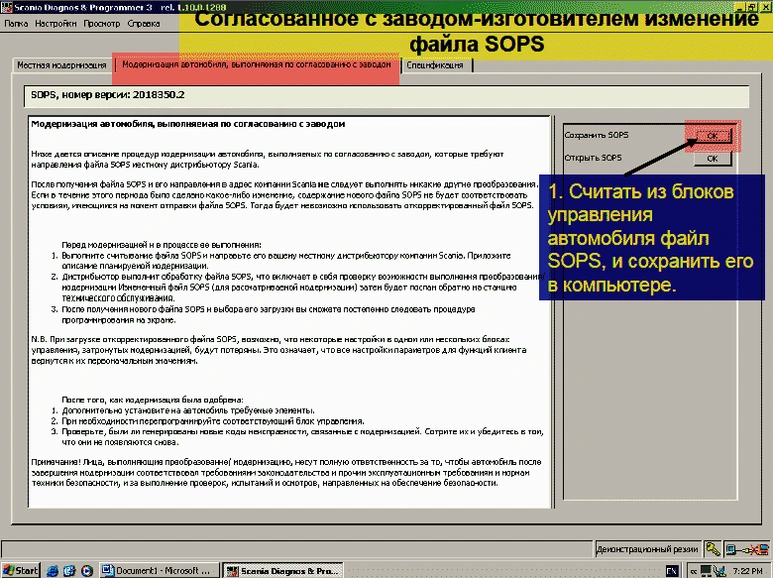
Task: Click the key icon in status bar
Action: point(713,549)
